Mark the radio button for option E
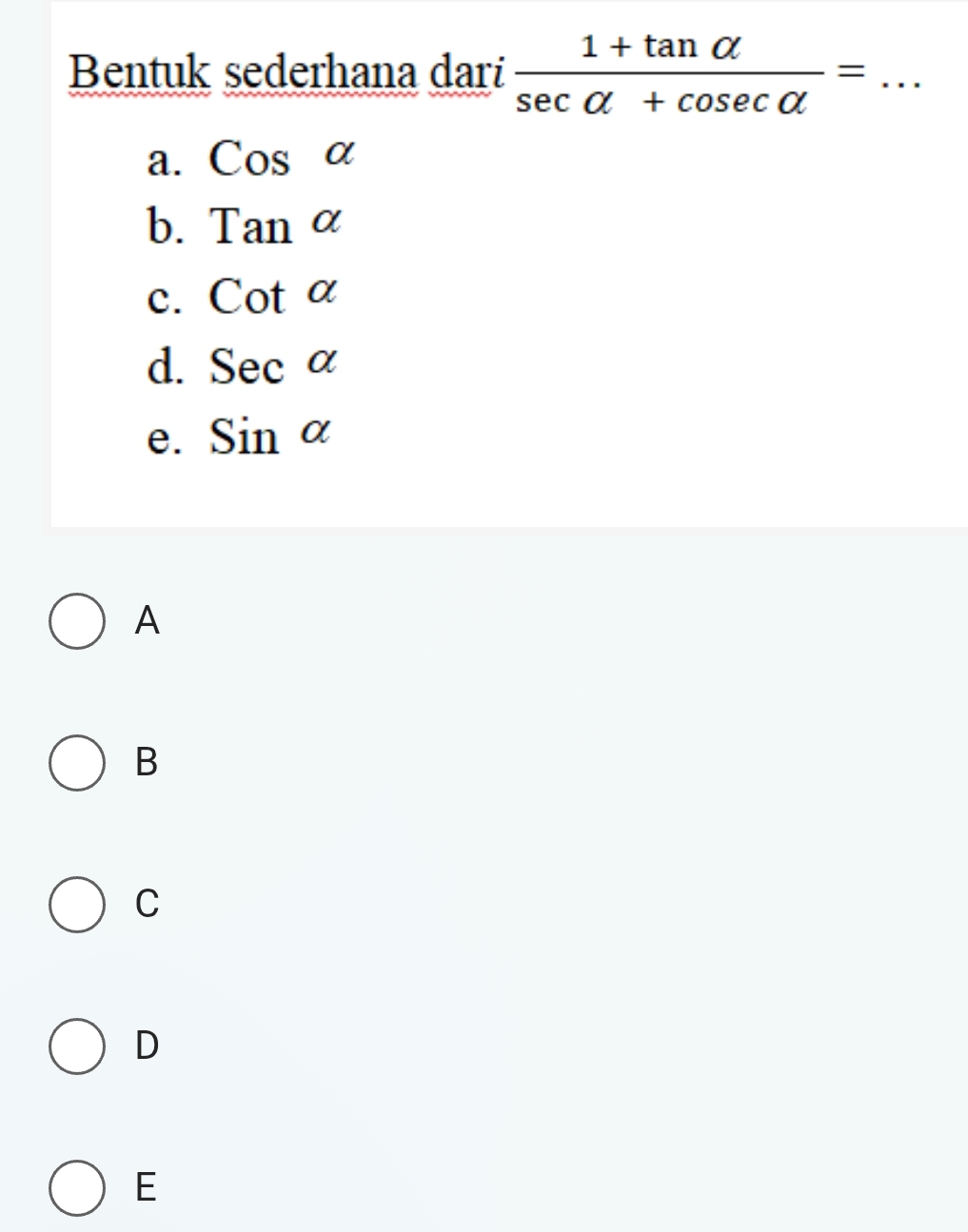The height and width of the screenshot is (1232, 968). (76, 1187)
